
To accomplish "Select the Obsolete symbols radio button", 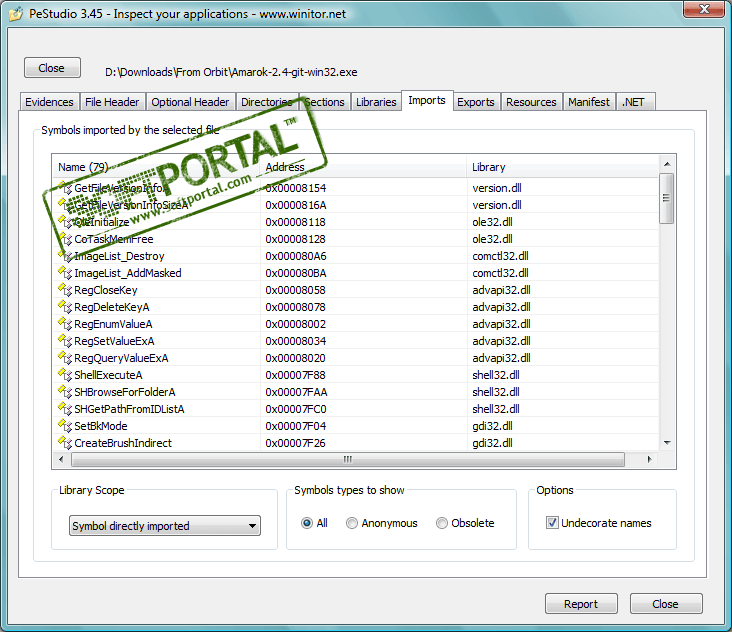I will (442, 523).
